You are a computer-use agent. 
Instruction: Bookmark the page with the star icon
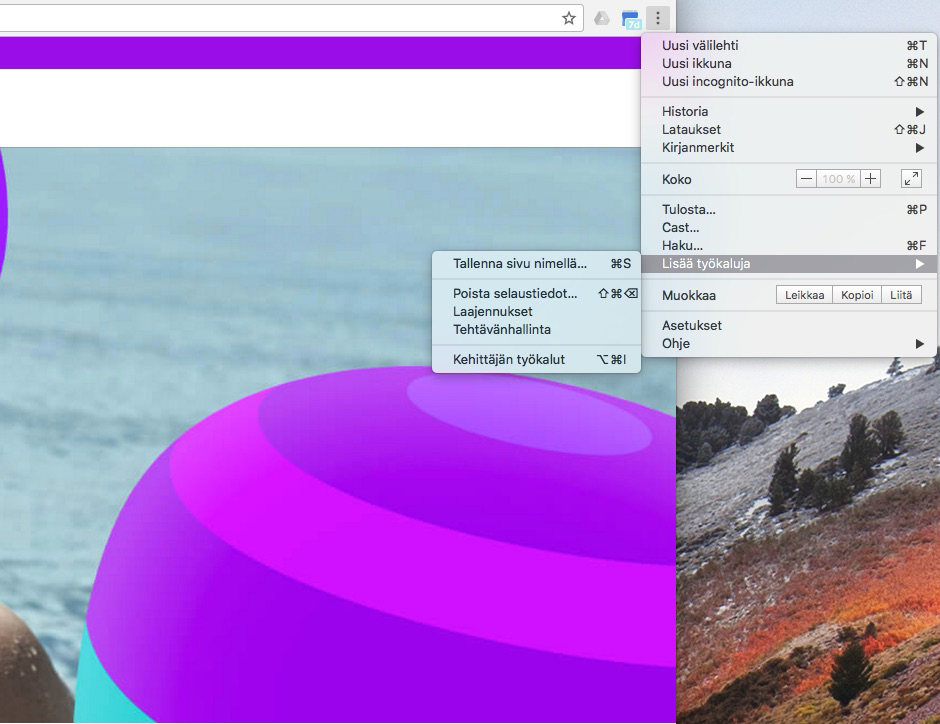(568, 19)
